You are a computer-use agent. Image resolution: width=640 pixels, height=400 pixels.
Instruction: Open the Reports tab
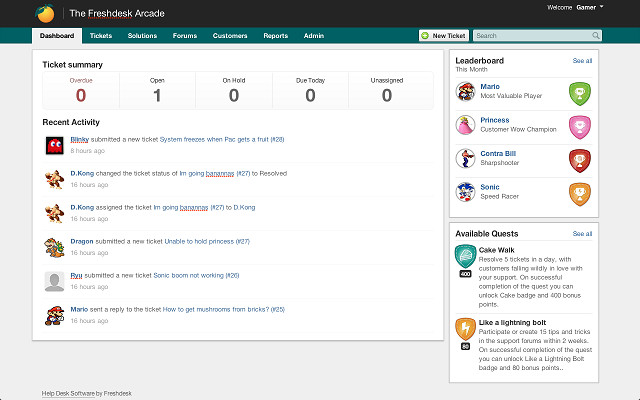[x=276, y=36]
